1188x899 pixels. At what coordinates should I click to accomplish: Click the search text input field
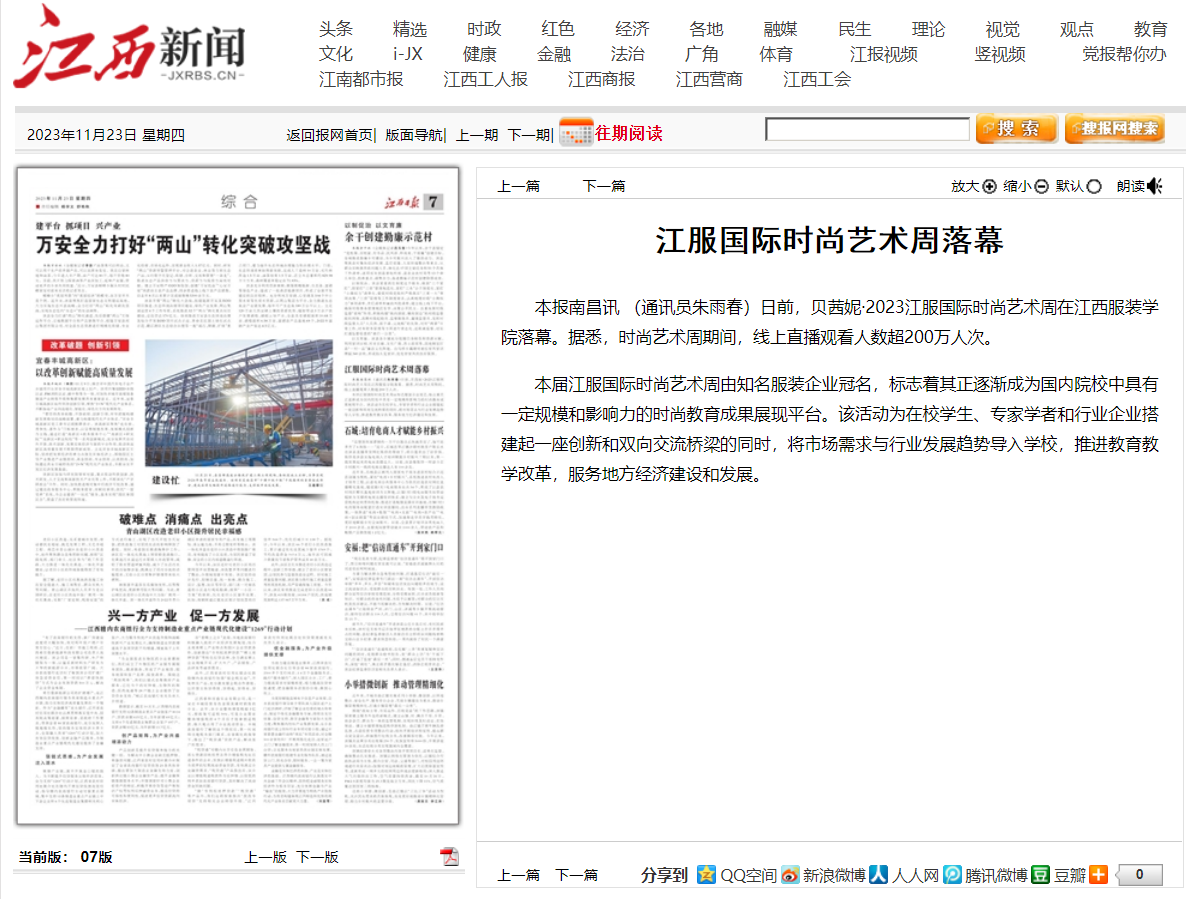[867, 129]
